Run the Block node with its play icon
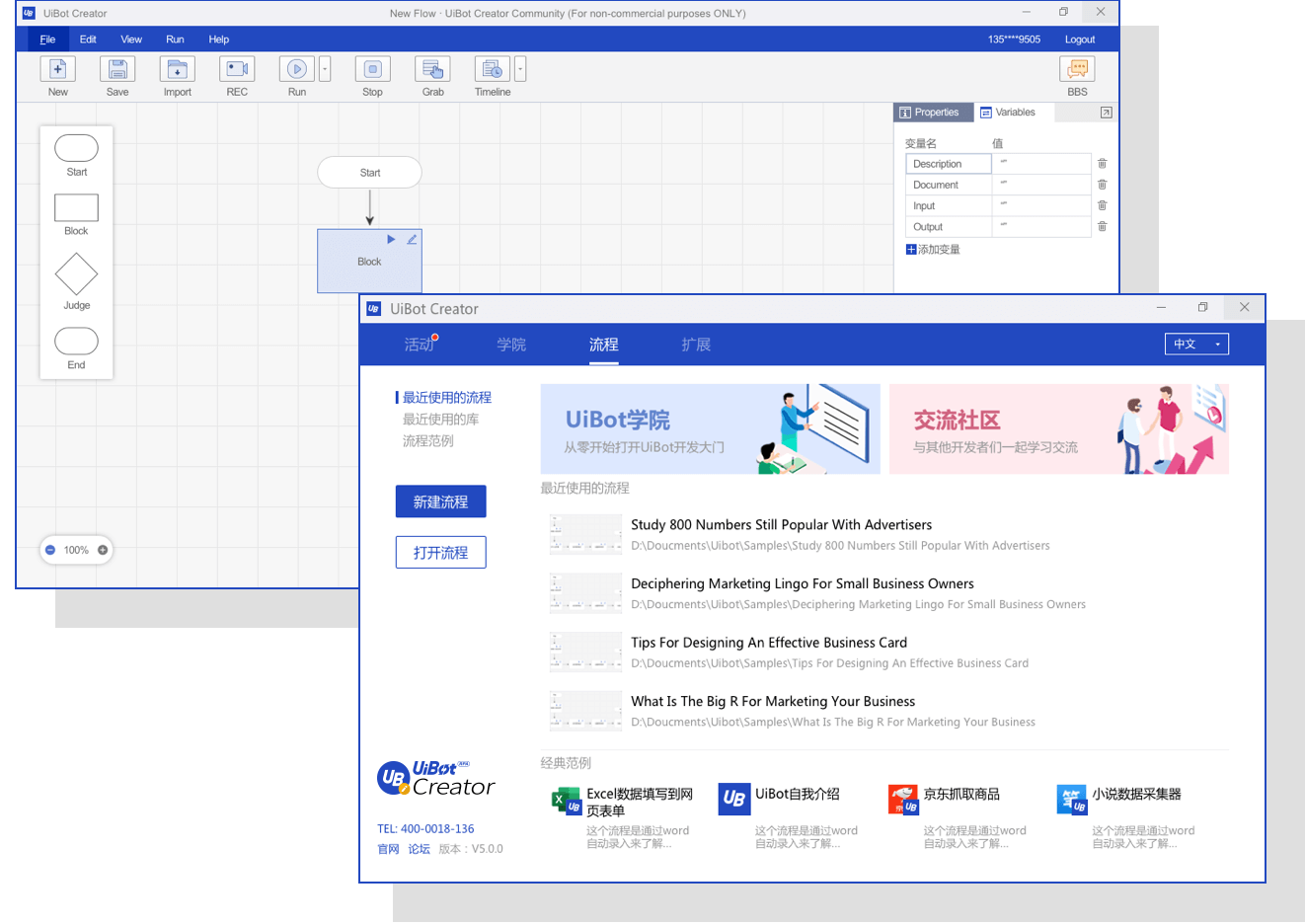 click(x=391, y=239)
